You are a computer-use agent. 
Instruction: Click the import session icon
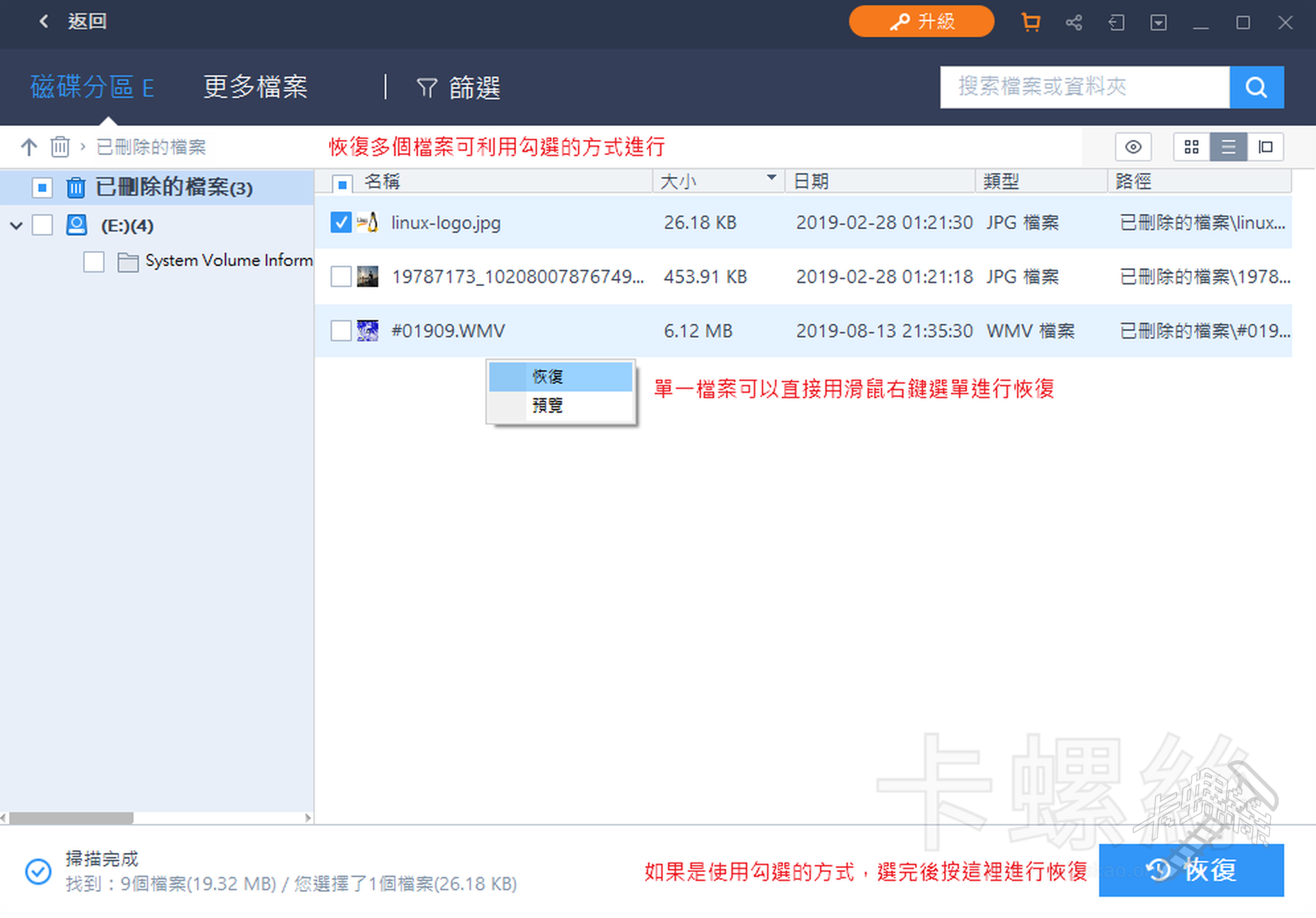click(x=1116, y=22)
